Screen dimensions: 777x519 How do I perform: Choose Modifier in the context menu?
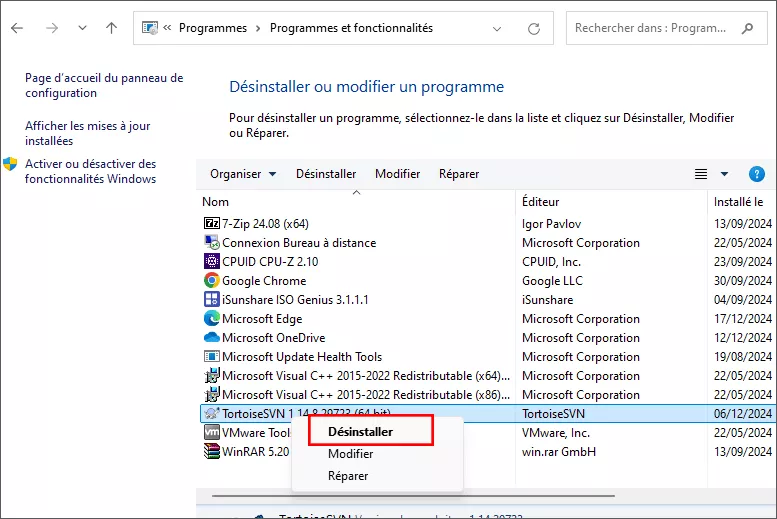click(350, 454)
